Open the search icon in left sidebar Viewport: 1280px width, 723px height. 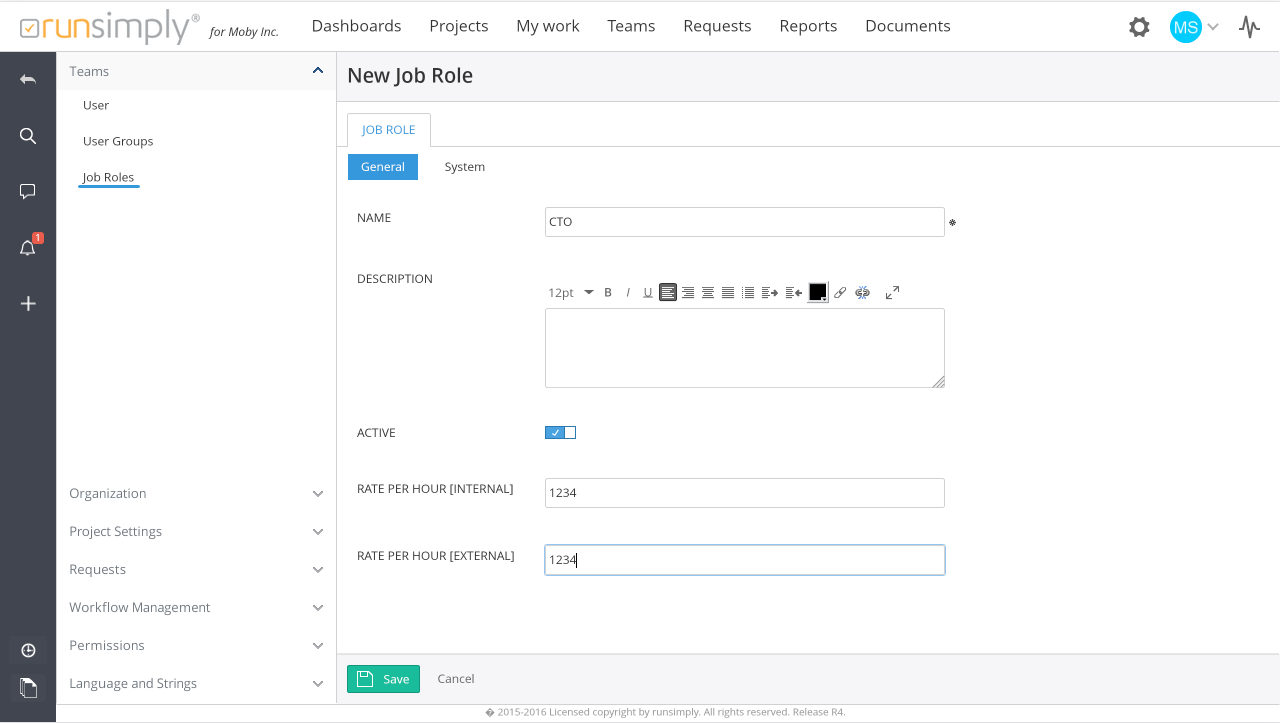coord(28,136)
